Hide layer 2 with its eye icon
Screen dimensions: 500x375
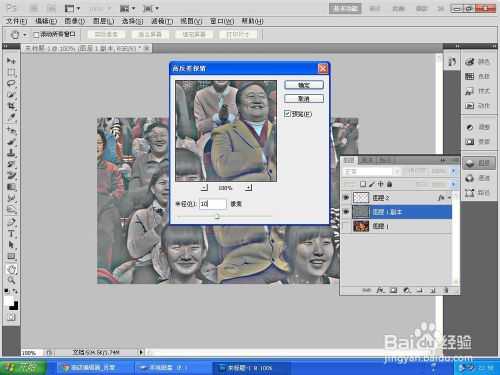coord(346,198)
